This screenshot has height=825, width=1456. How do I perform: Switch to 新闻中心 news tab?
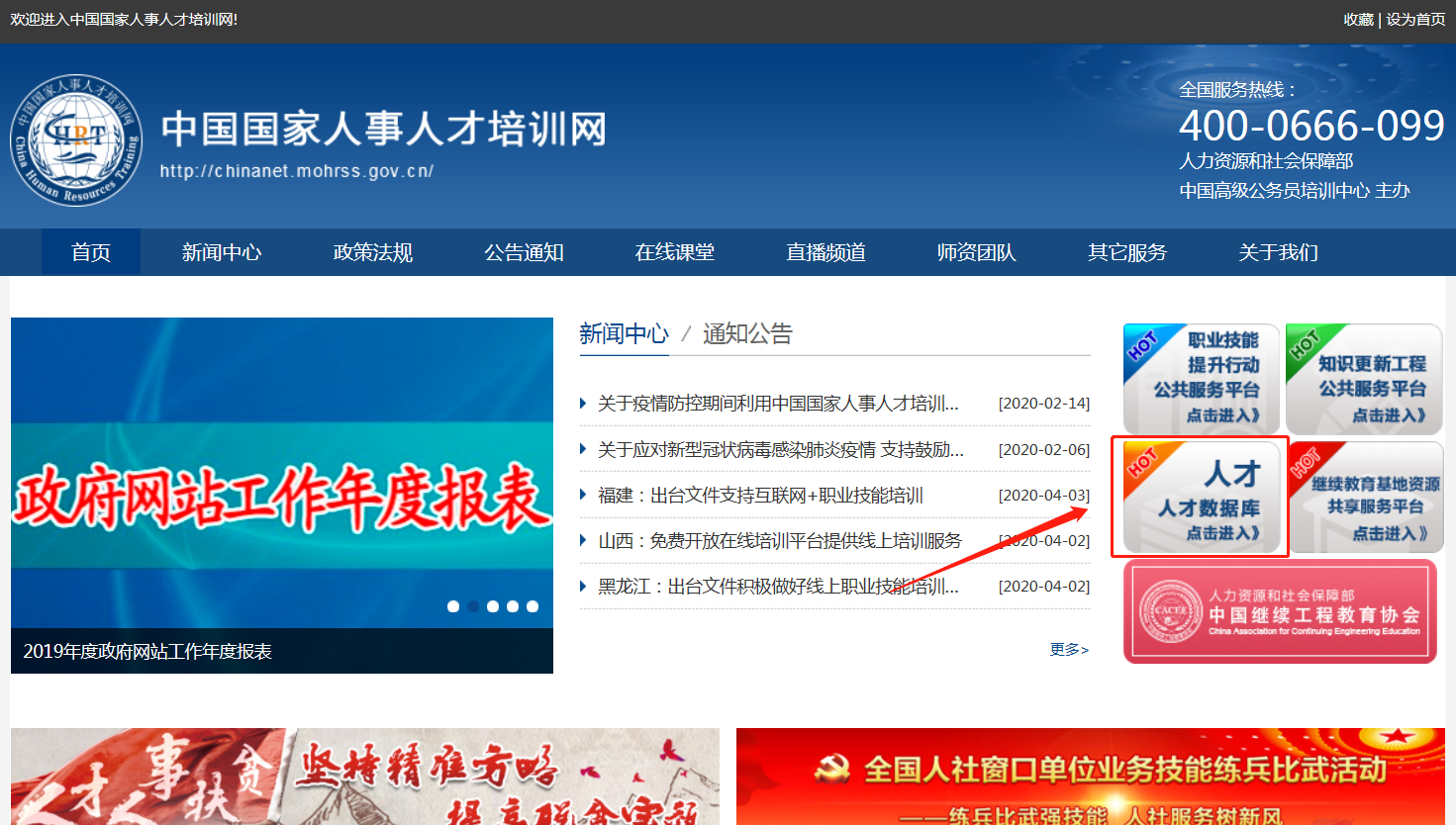624,334
